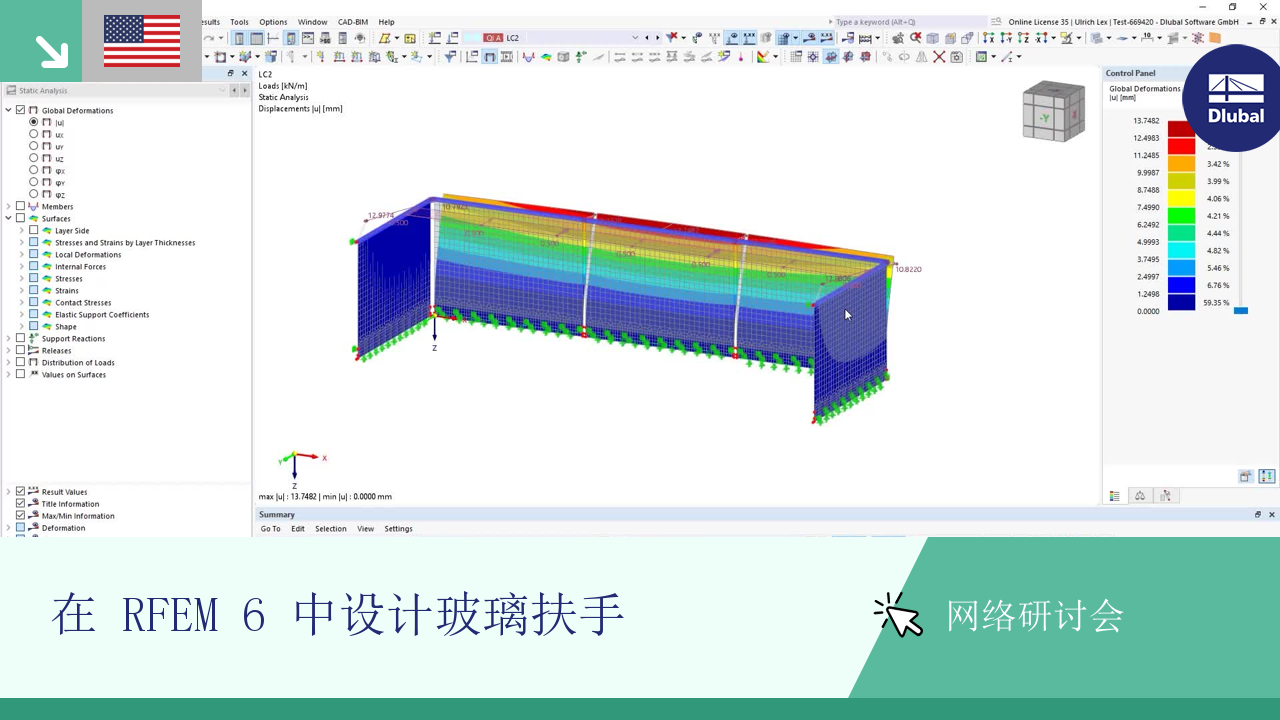Viewport: 1280px width, 720px height.
Task: Expand the Stresses entry under Surfaces
Action: point(22,278)
